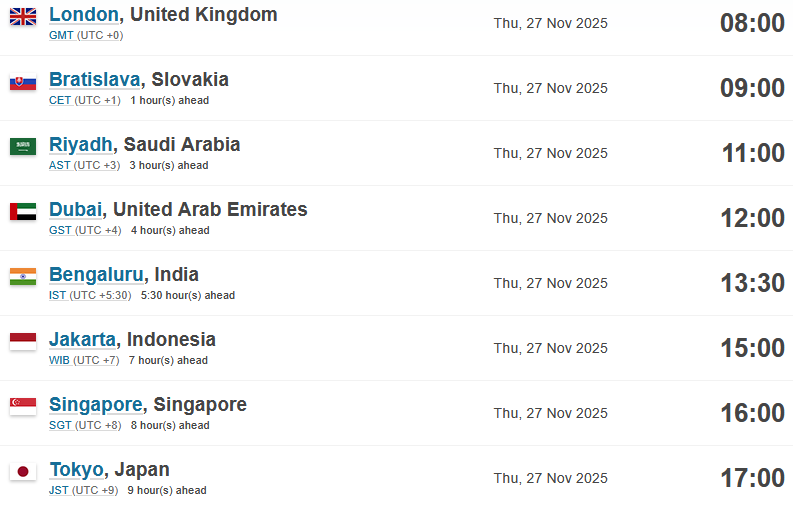793x509 pixels.
Task: Click the Singapore flag icon
Action: tap(23, 407)
